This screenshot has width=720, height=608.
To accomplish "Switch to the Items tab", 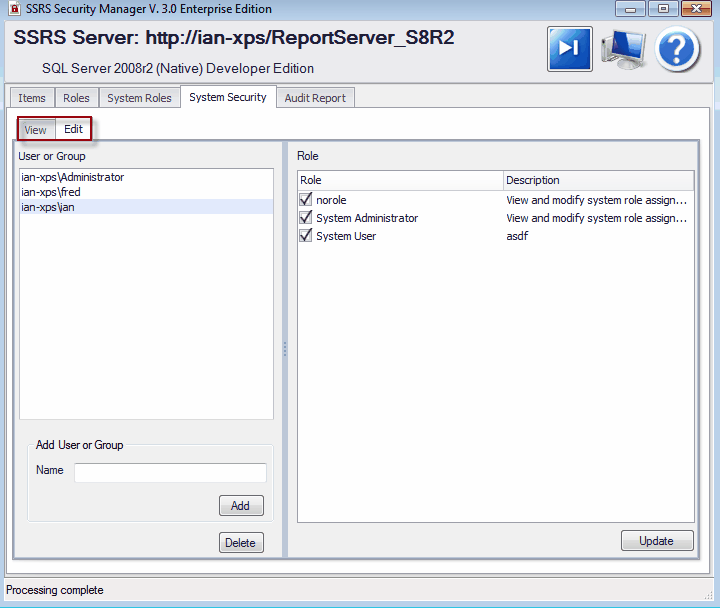I will 32,98.
